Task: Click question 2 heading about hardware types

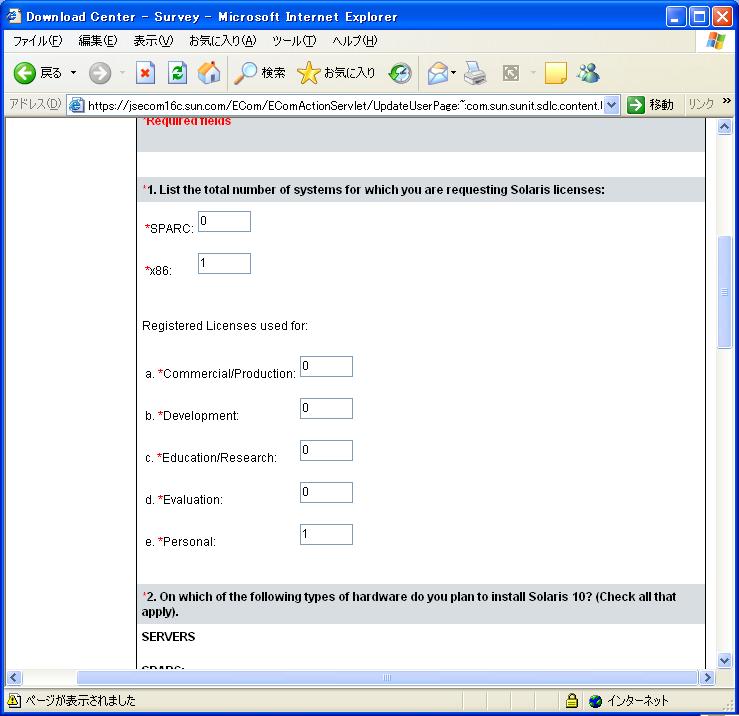Action: (x=409, y=604)
